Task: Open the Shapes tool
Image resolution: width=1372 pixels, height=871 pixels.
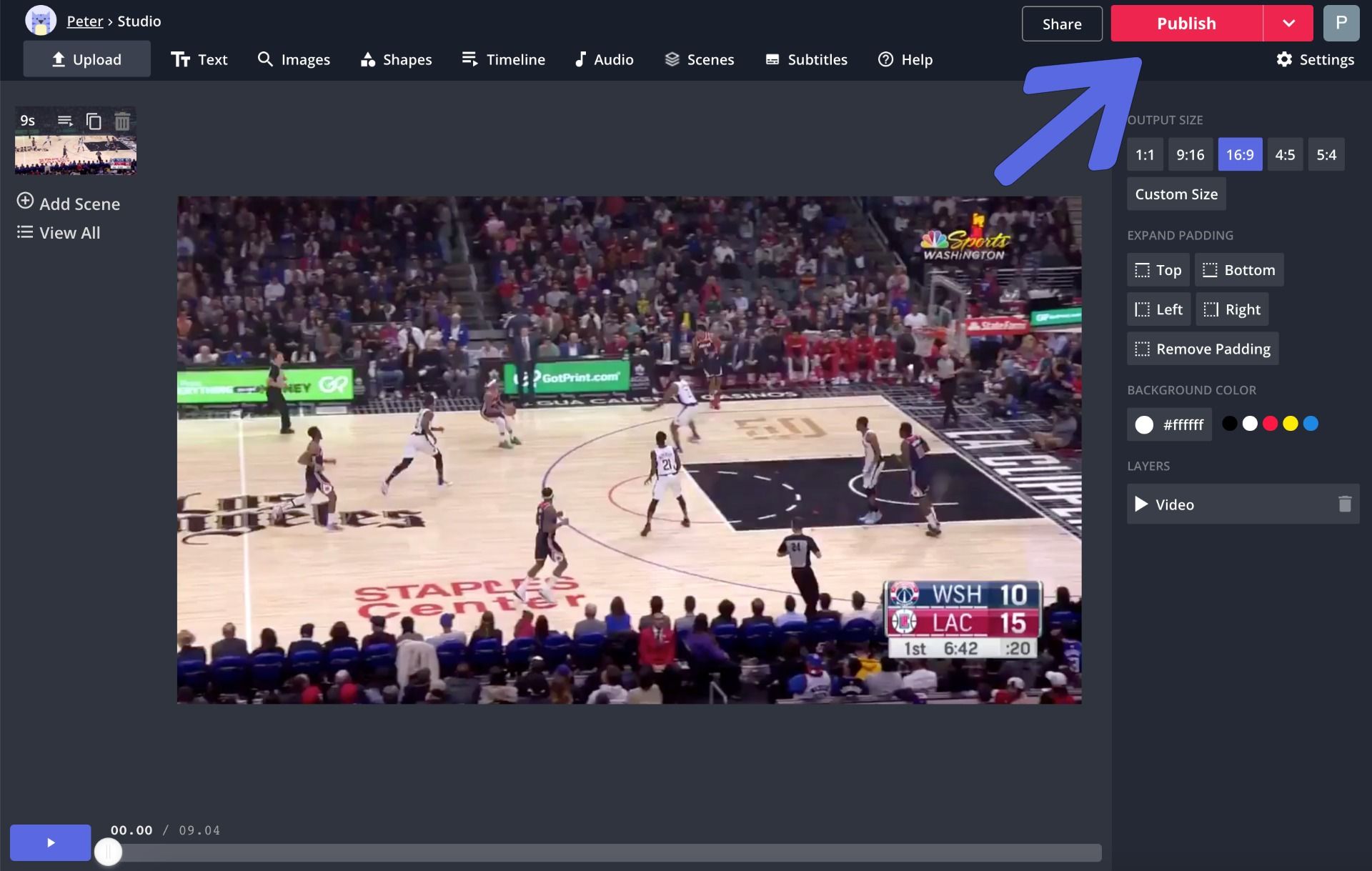Action: coord(396,59)
